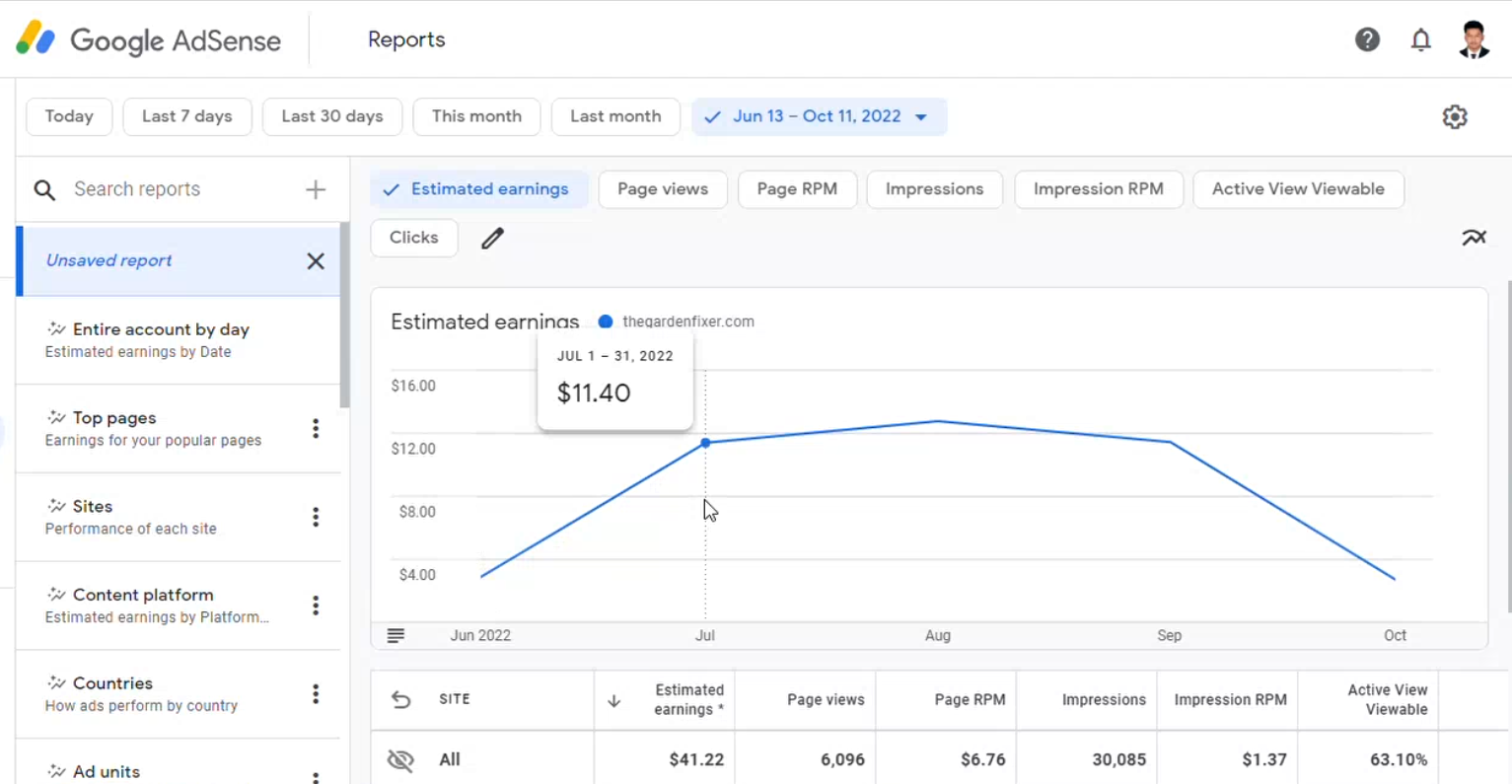The width and height of the screenshot is (1512, 784).
Task: Edit metrics with the pencil icon
Action: 492,238
